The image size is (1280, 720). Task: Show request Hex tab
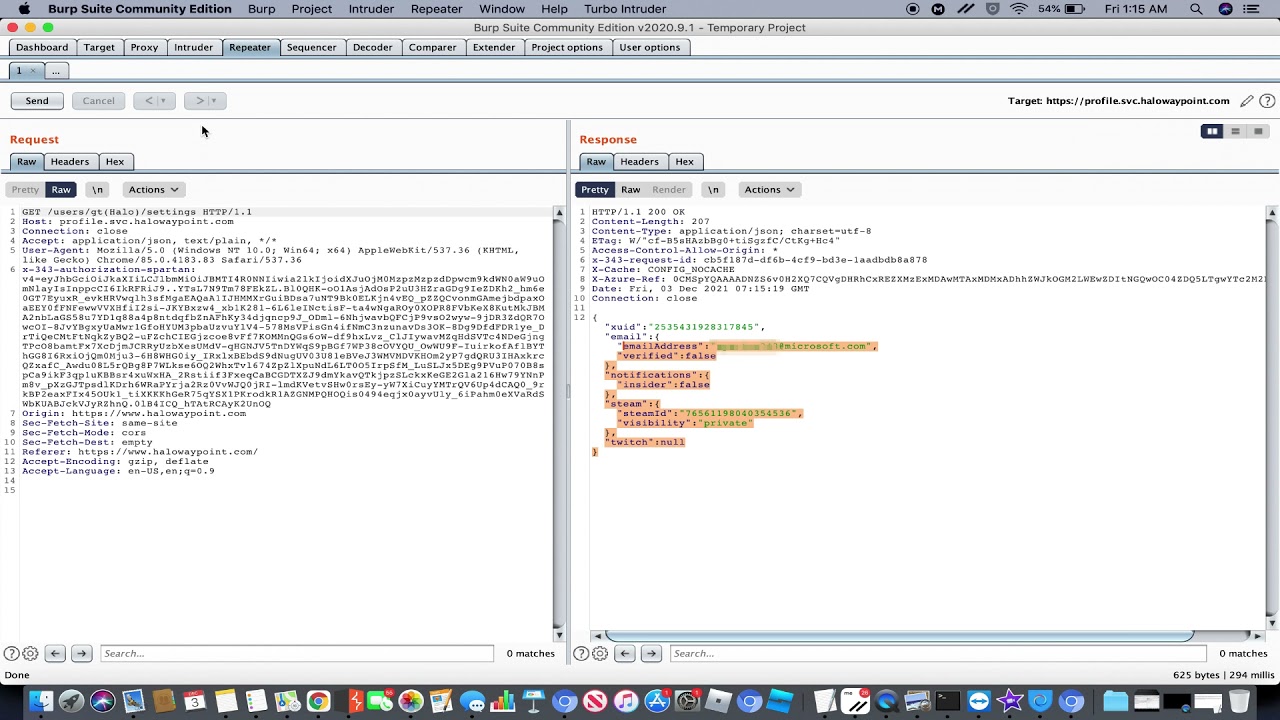(x=115, y=162)
